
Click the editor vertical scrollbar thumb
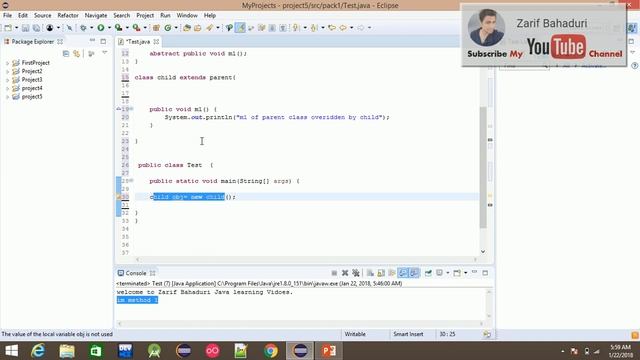click(x=483, y=167)
